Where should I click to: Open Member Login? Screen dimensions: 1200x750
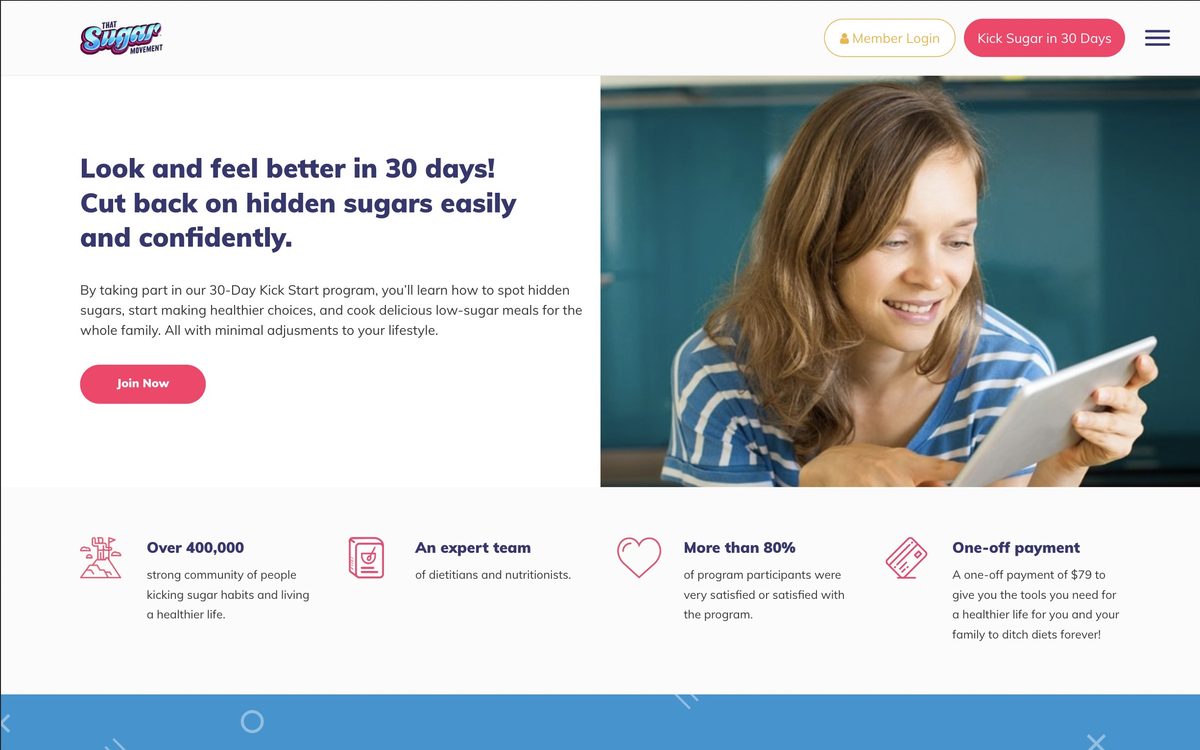tap(889, 38)
